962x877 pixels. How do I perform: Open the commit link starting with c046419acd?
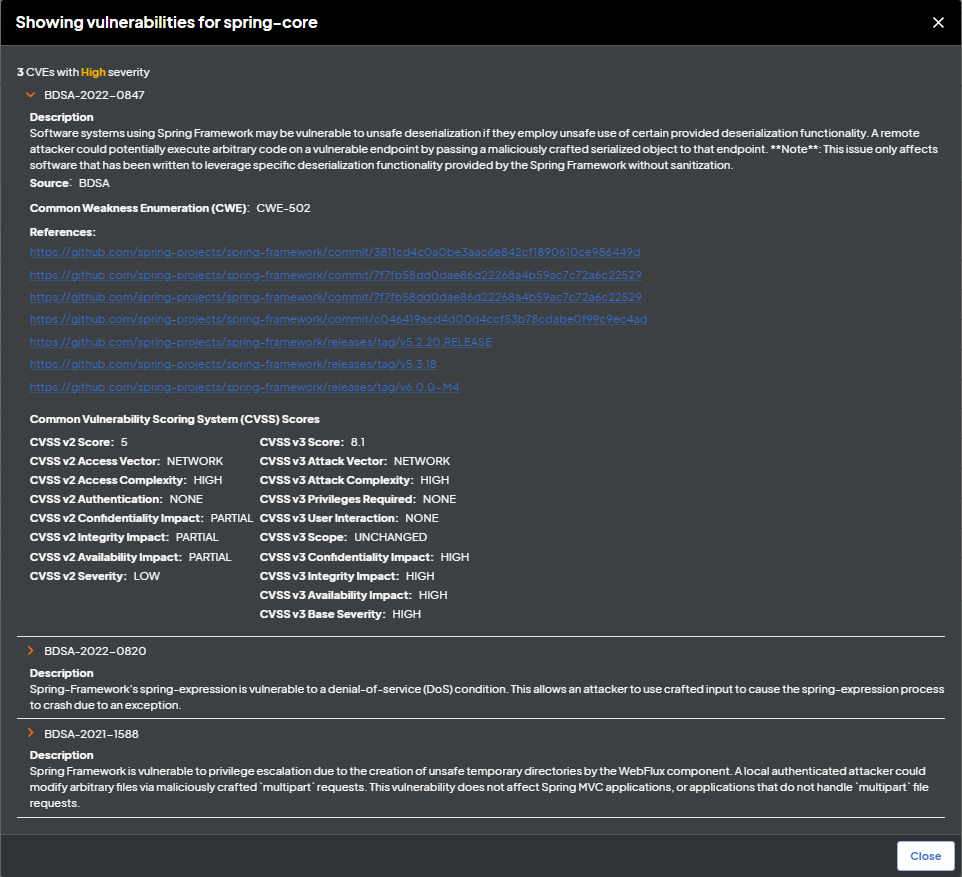point(338,319)
